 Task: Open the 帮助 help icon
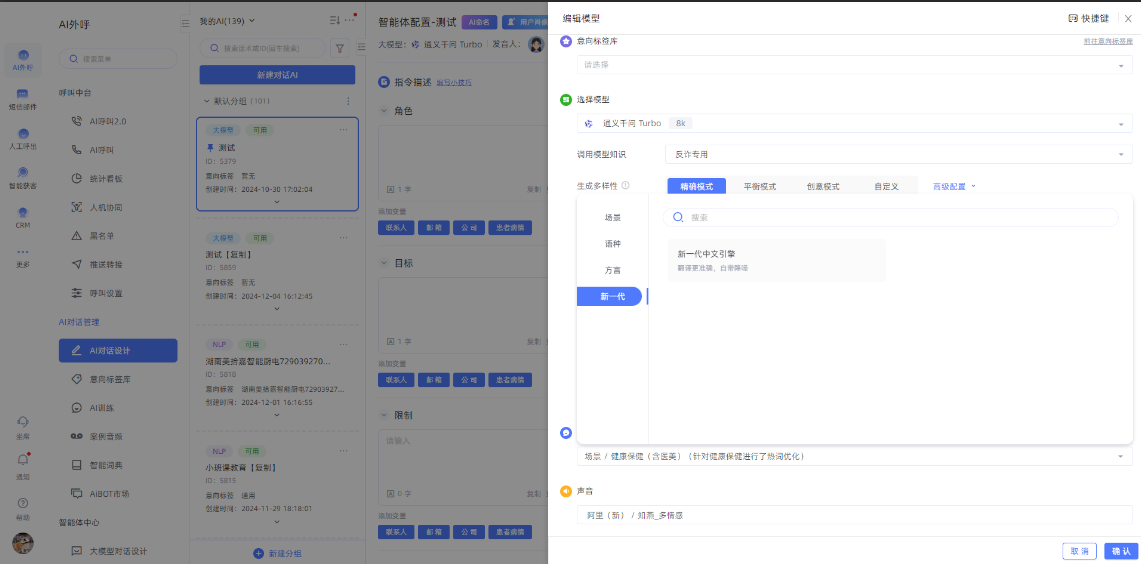[22, 503]
